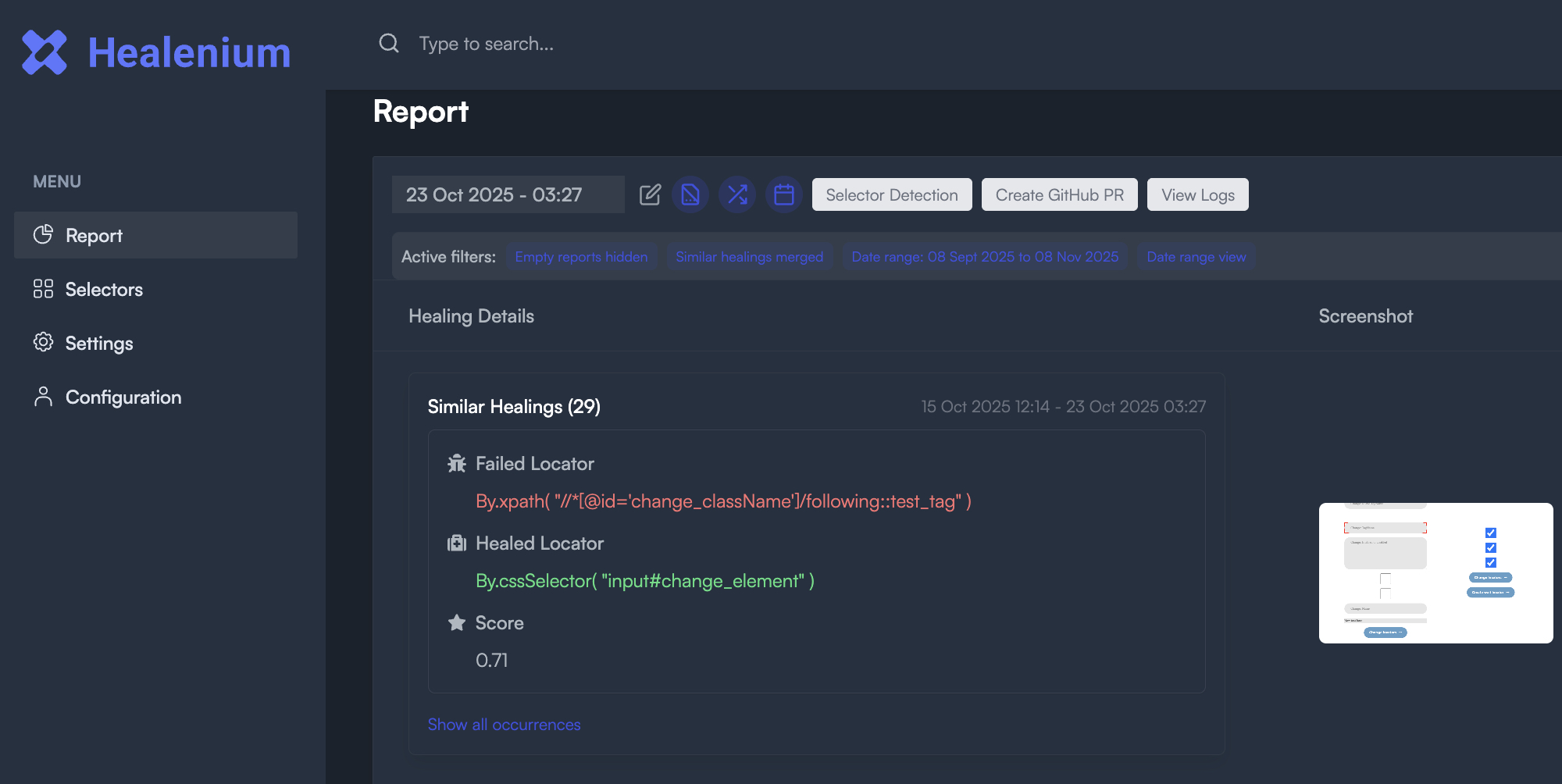This screenshot has height=784, width=1562.
Task: Click the Show all occurrences link
Action: [x=505, y=725]
